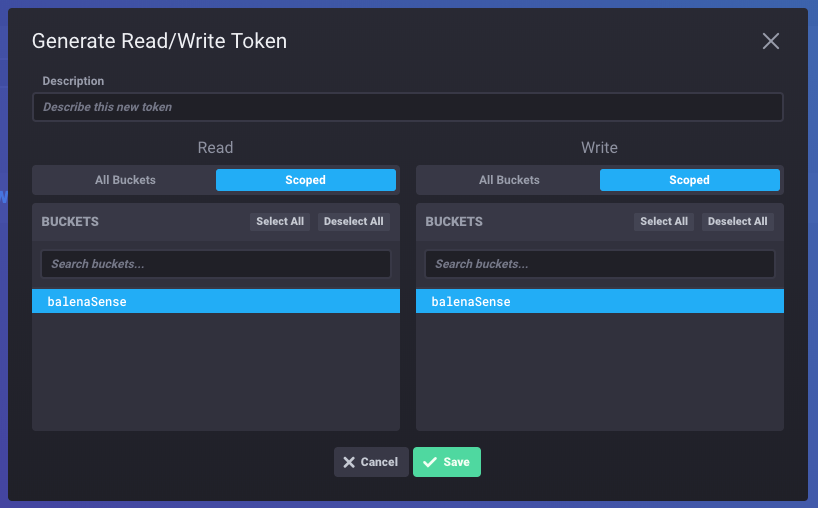Click the Generate Read/Write Token title
Image resolution: width=818 pixels, height=508 pixels.
pos(159,41)
